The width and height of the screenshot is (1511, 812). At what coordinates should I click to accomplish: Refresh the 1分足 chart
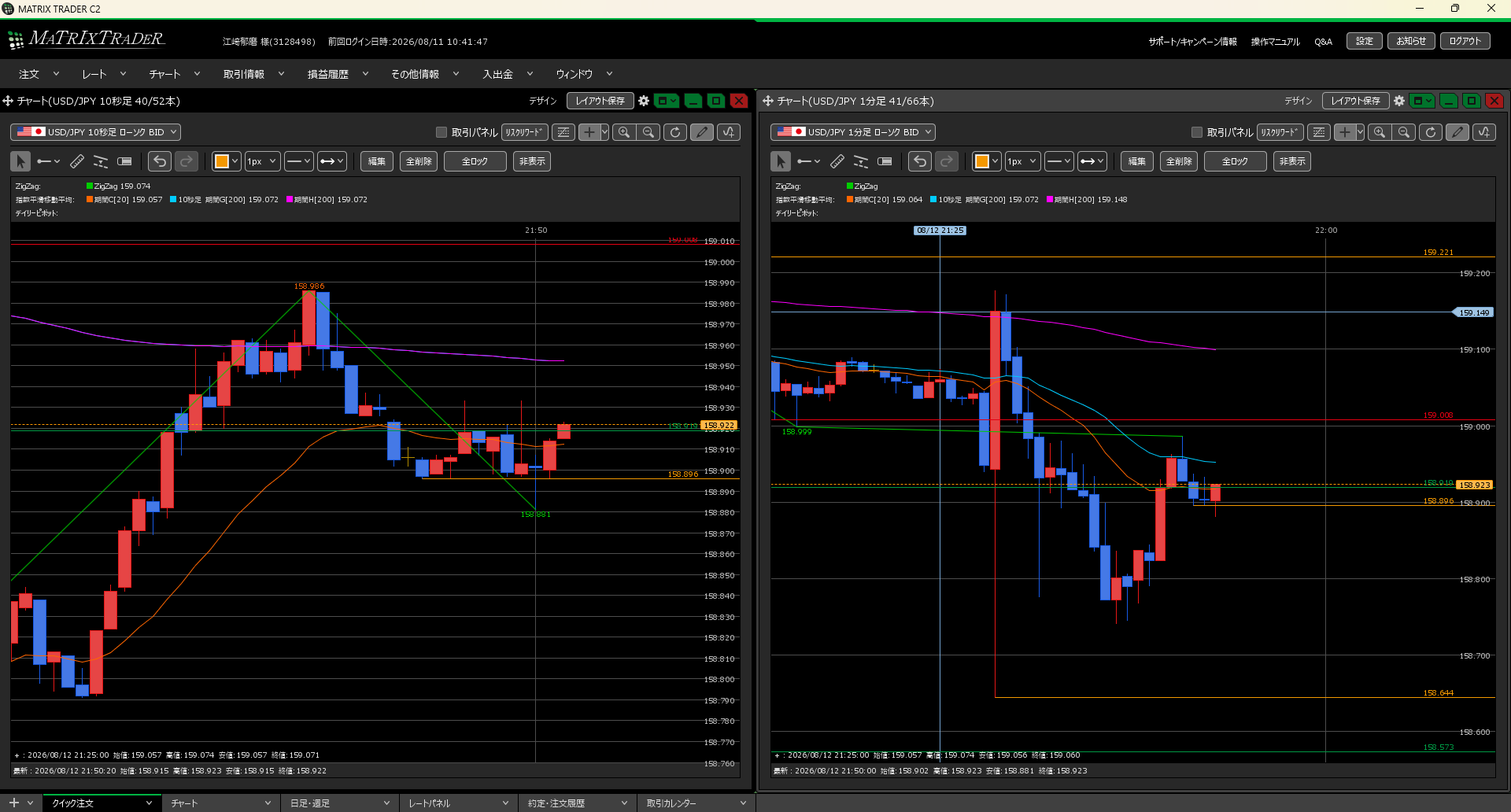[1431, 132]
